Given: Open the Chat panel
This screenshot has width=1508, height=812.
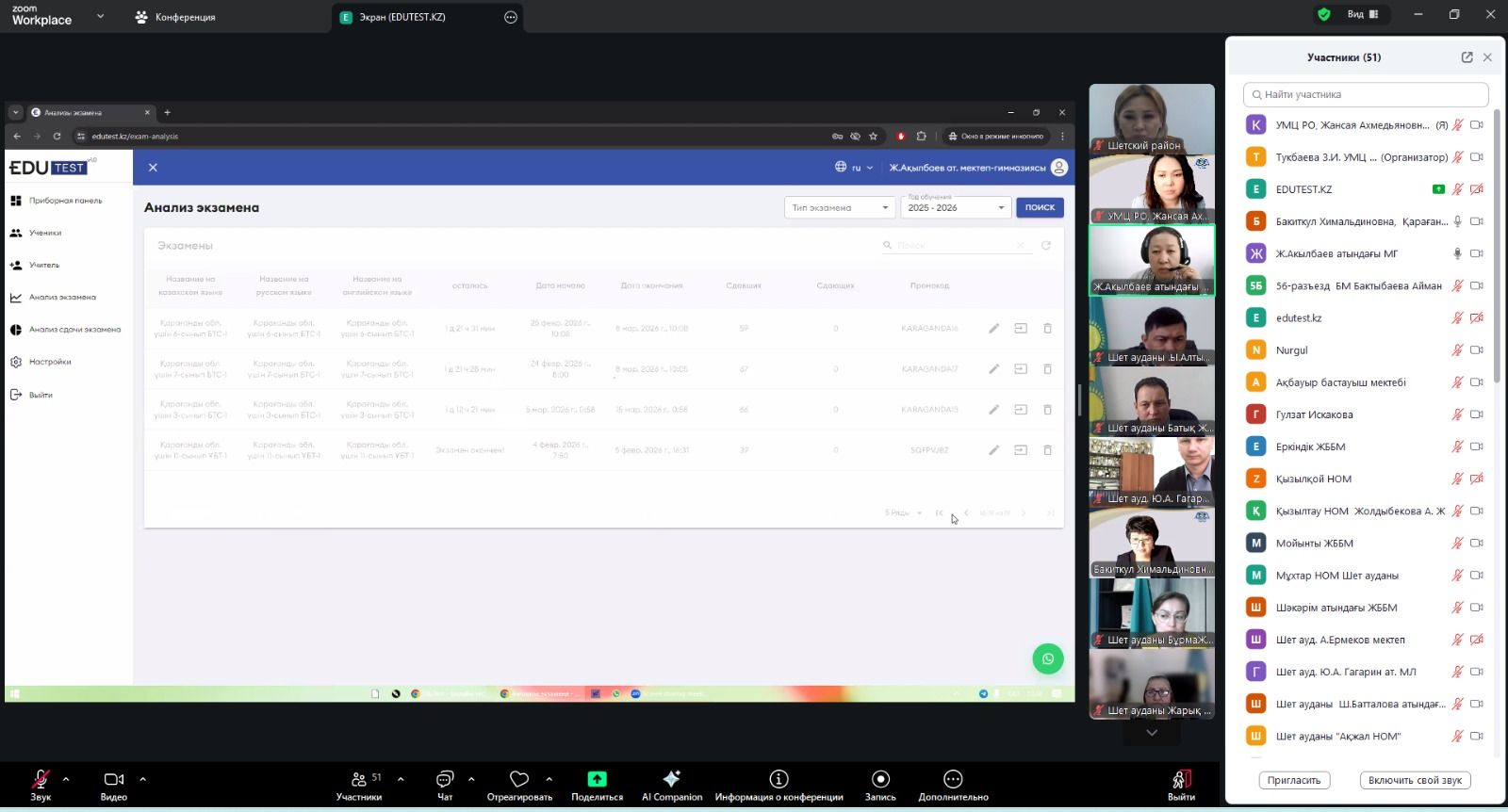Looking at the screenshot, I should tap(445, 780).
